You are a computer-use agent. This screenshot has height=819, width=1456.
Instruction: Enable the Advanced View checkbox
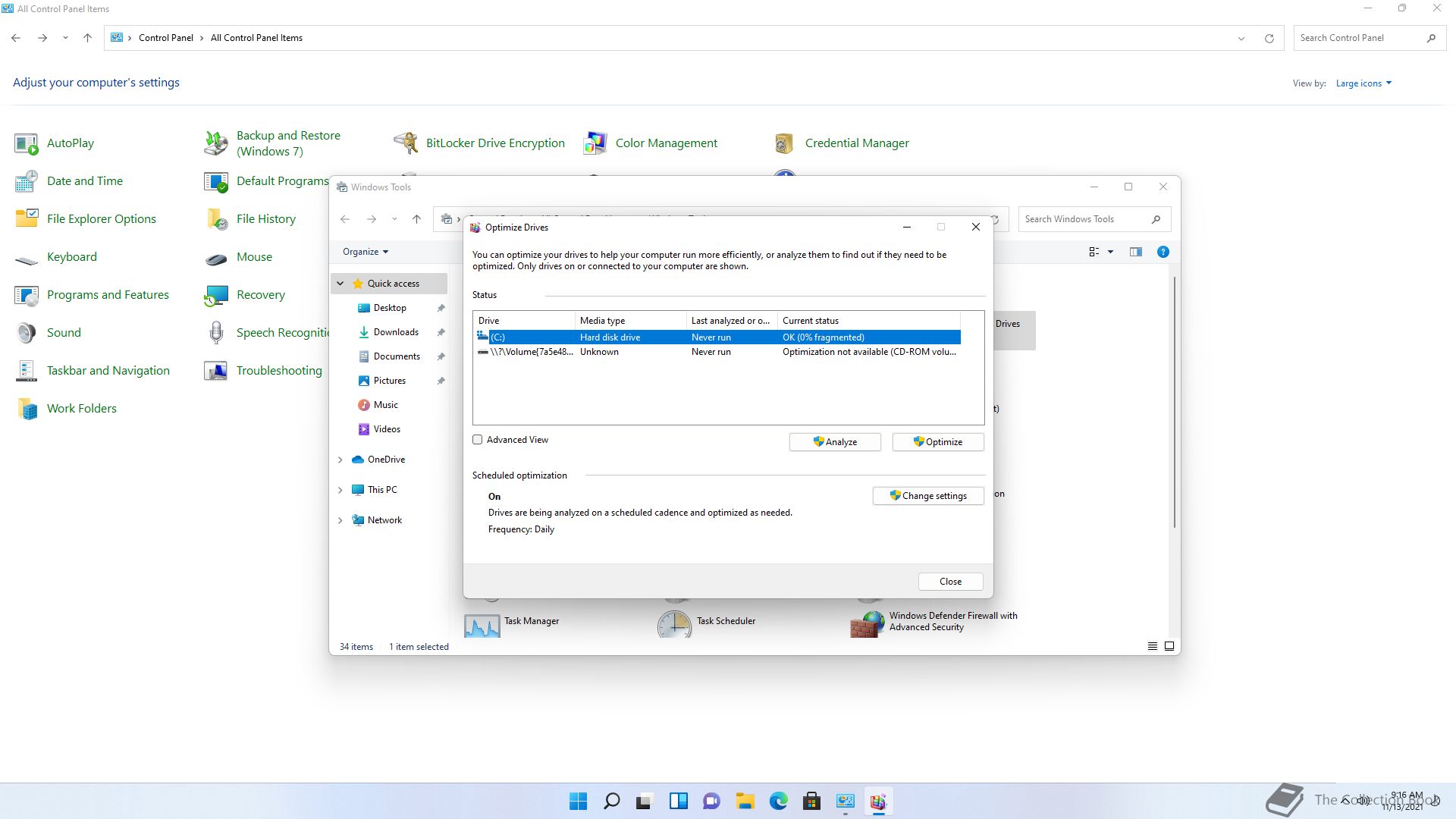tap(478, 440)
